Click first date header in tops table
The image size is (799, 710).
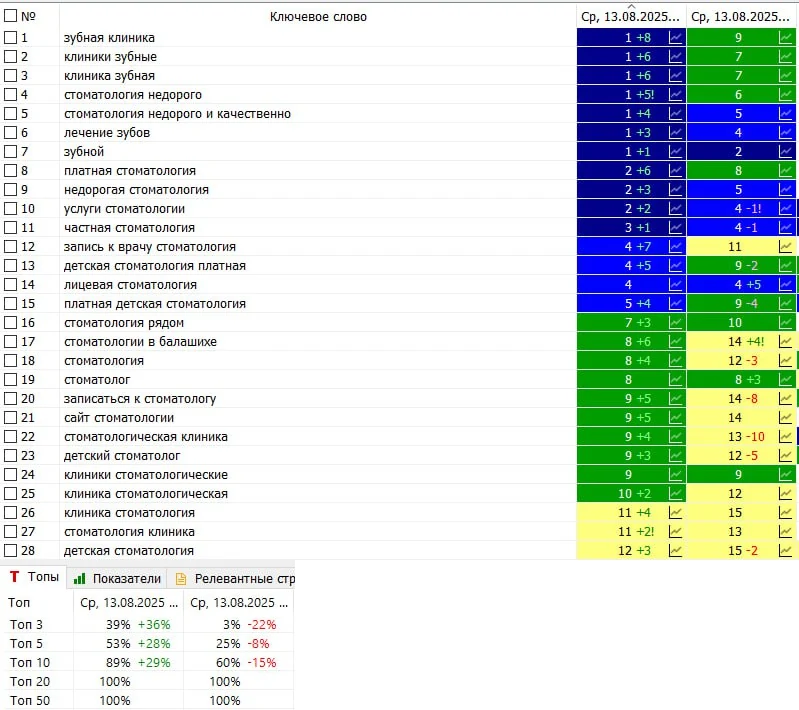coord(129,602)
